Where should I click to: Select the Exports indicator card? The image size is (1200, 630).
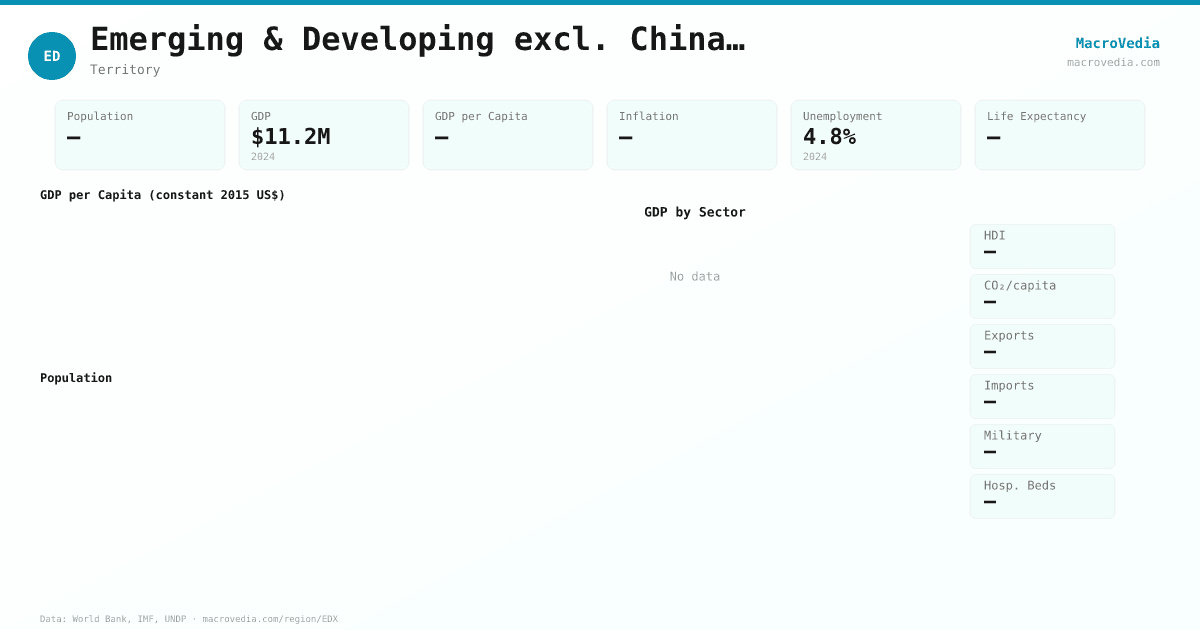pyautogui.click(x=1042, y=346)
